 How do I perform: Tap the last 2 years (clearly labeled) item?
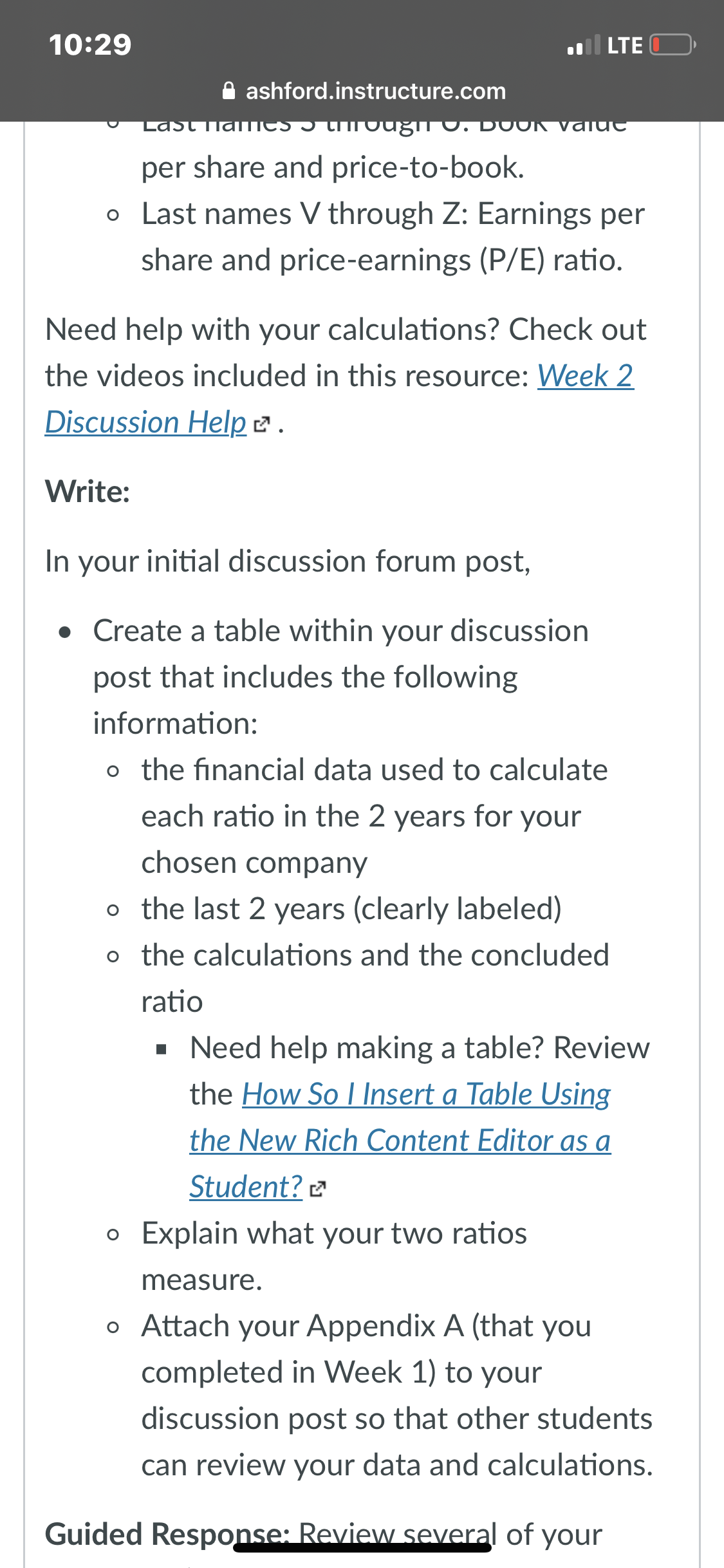[x=351, y=909]
